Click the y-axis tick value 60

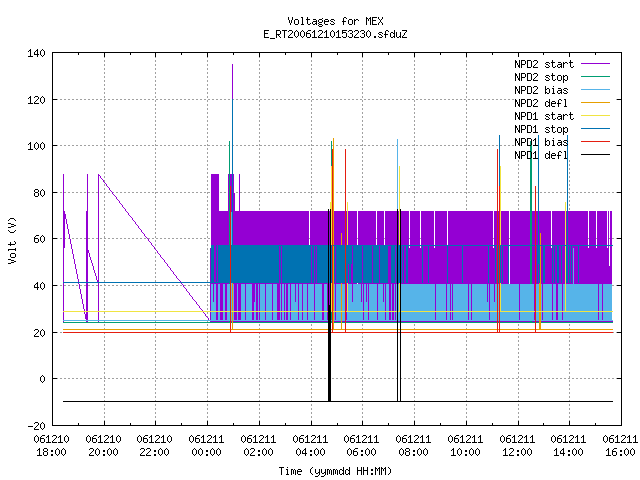(x=39, y=239)
